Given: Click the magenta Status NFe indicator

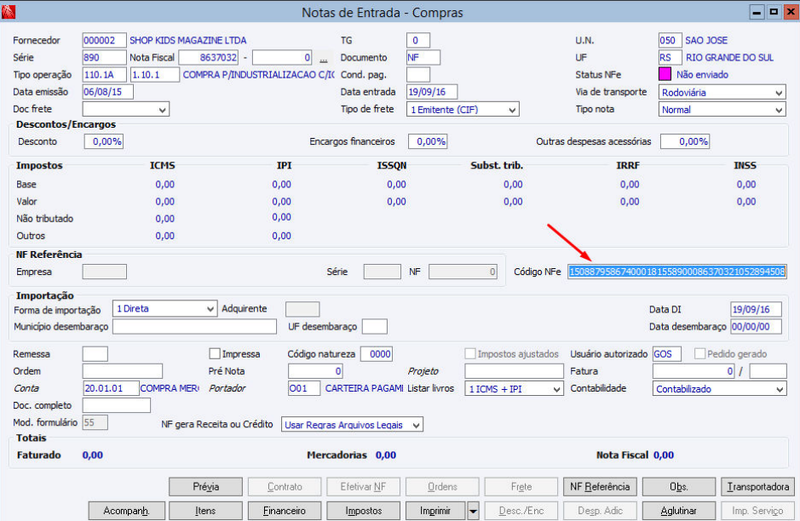Looking at the screenshot, I should (665, 75).
